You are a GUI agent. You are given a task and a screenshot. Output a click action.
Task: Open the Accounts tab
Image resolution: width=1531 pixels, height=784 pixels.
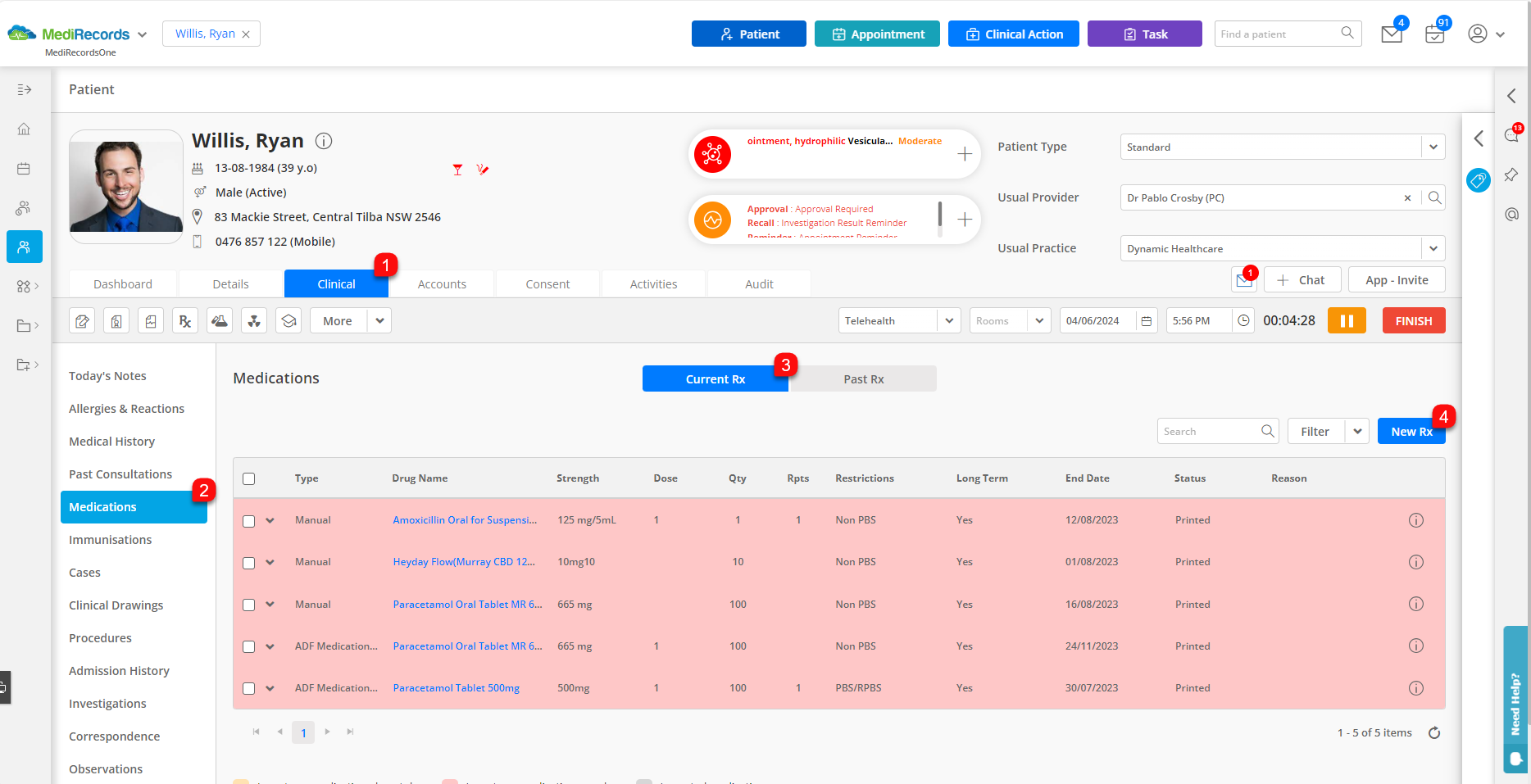tap(442, 284)
